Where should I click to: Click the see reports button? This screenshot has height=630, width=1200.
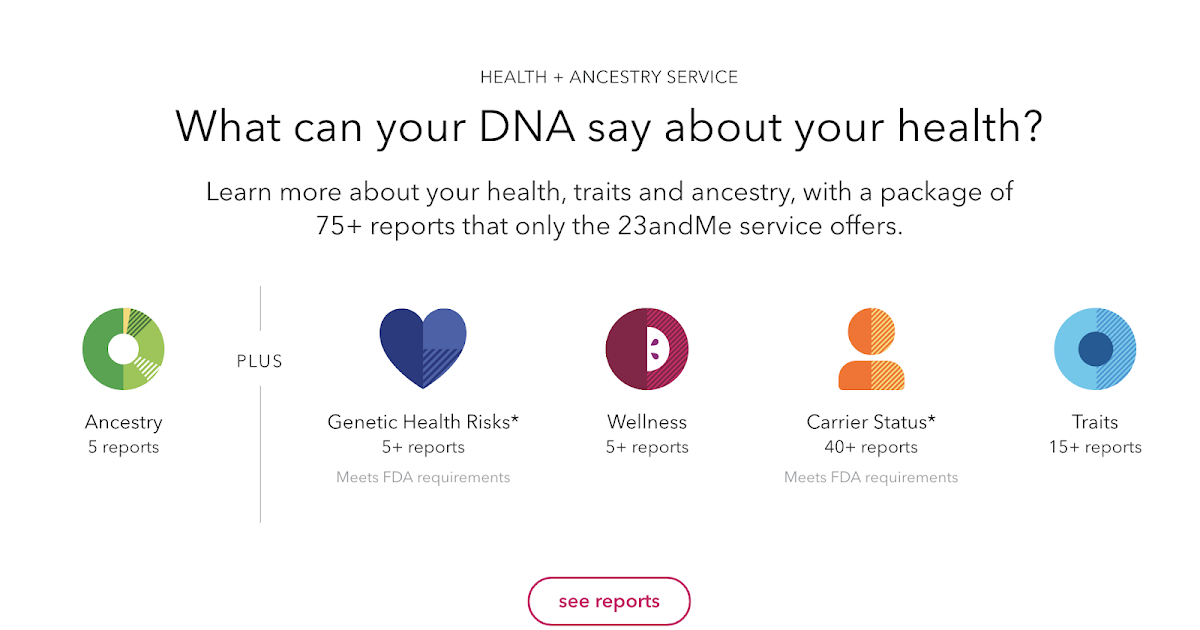pyautogui.click(x=608, y=601)
